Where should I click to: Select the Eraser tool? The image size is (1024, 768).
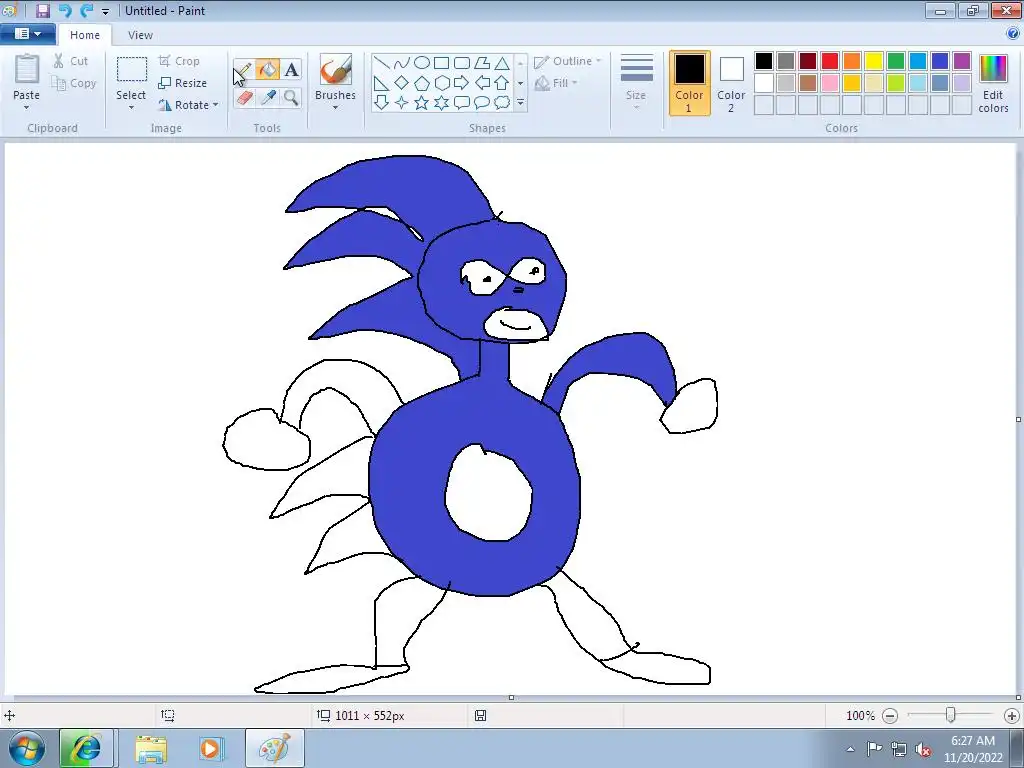coord(243,98)
